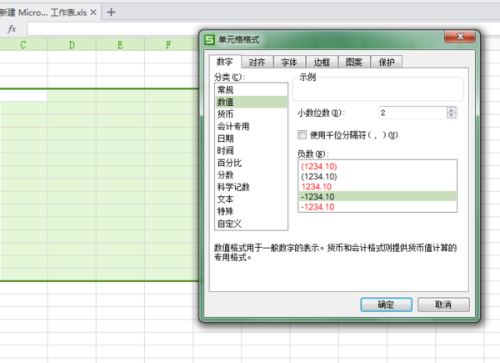Close the workbook tab with the X icon

(94, 12)
